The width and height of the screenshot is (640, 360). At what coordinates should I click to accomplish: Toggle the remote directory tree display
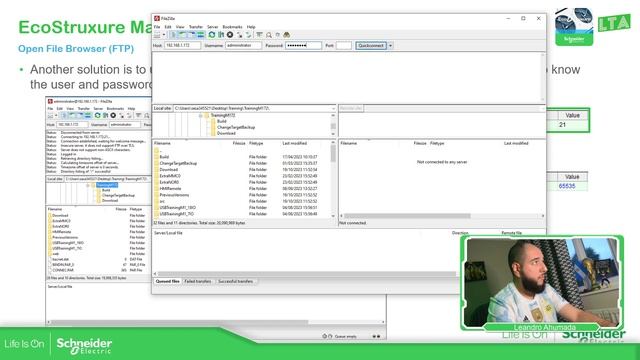(191, 35)
